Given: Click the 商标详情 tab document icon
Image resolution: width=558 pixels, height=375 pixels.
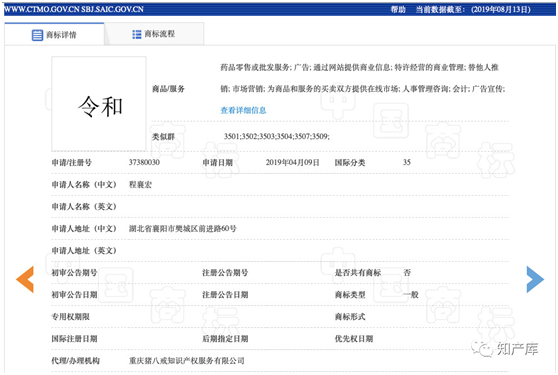Looking at the screenshot, I should point(37,35).
